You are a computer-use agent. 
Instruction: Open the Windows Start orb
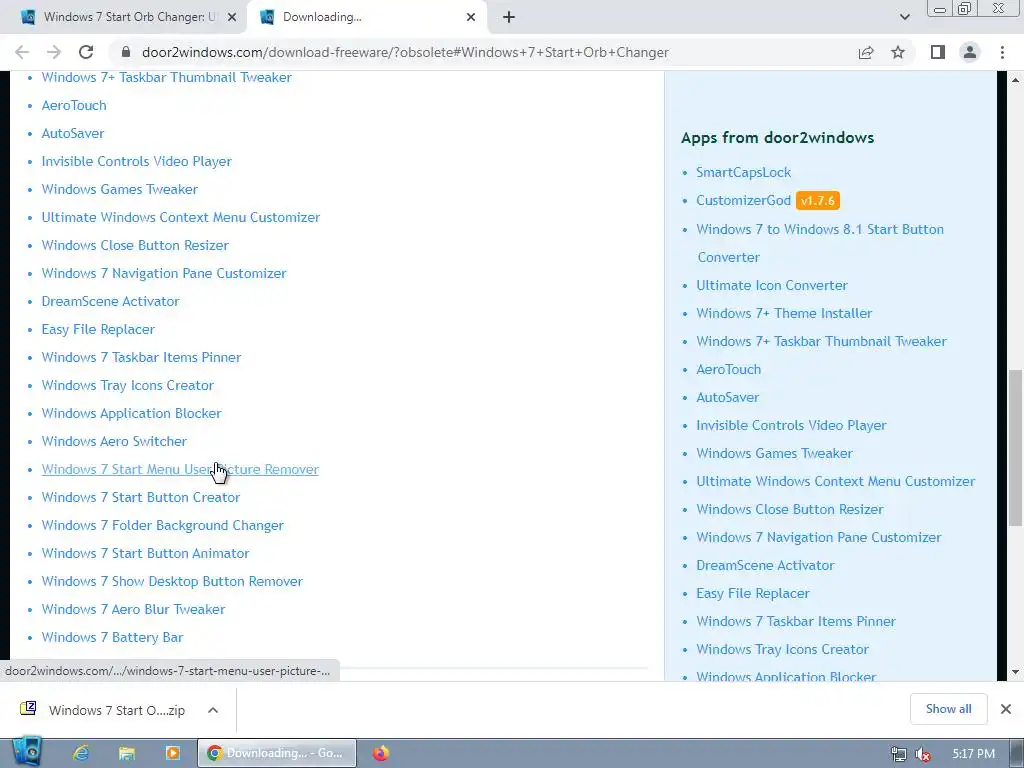pos(27,752)
